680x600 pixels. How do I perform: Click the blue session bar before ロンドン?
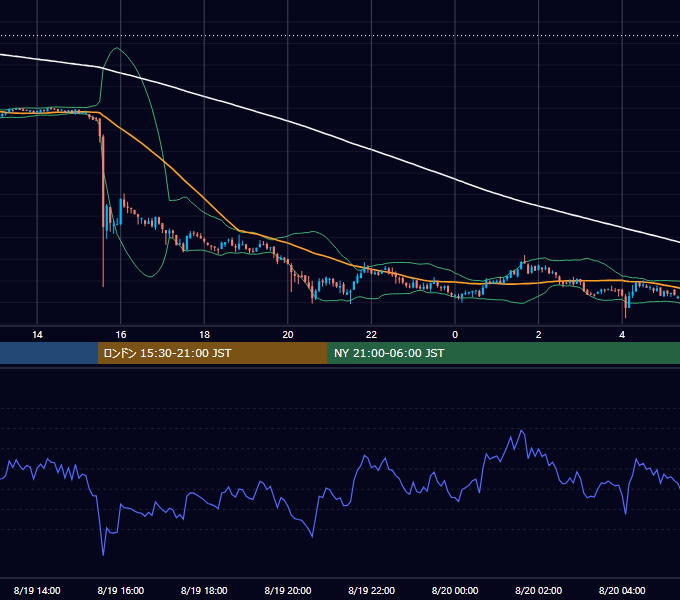pos(49,353)
